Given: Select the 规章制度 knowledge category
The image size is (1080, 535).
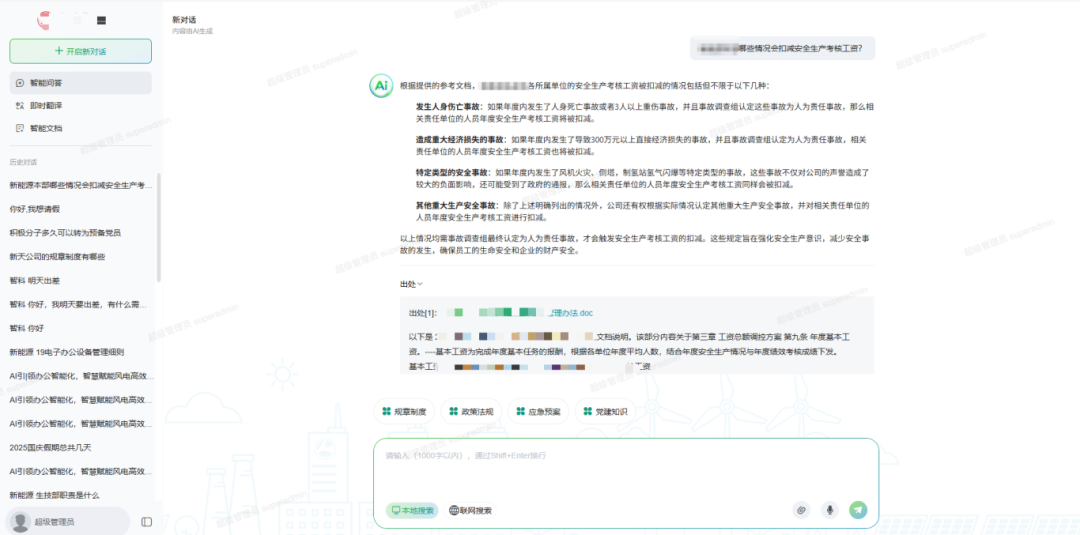Looking at the screenshot, I should [x=403, y=411].
